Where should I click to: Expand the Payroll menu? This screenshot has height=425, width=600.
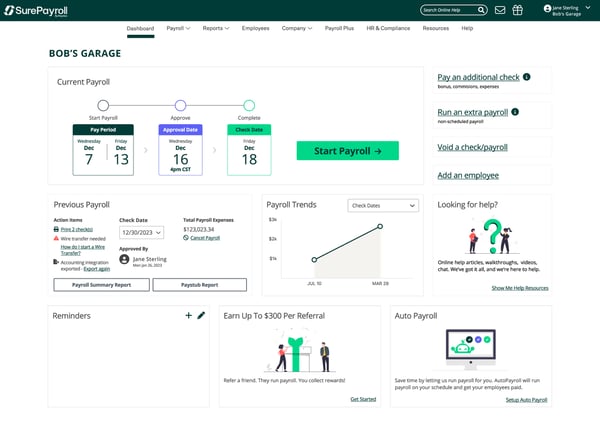click(x=178, y=28)
